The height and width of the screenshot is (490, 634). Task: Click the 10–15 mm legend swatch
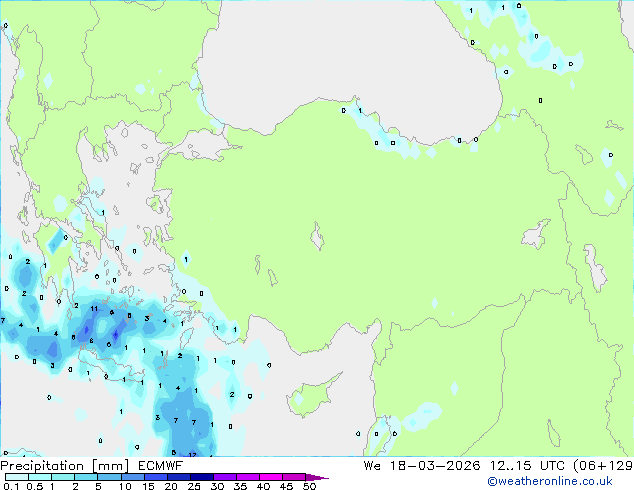132,477
